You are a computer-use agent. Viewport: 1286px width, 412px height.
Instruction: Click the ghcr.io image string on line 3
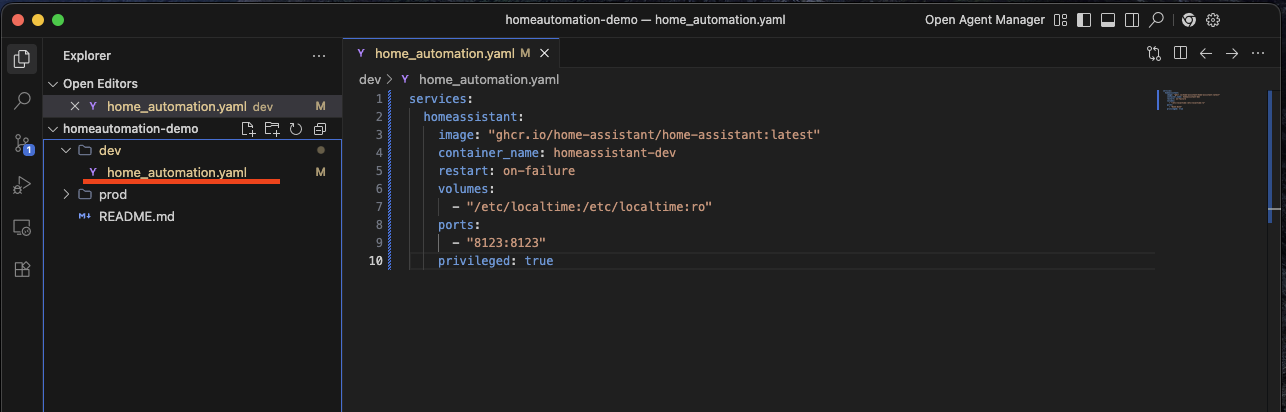654,135
